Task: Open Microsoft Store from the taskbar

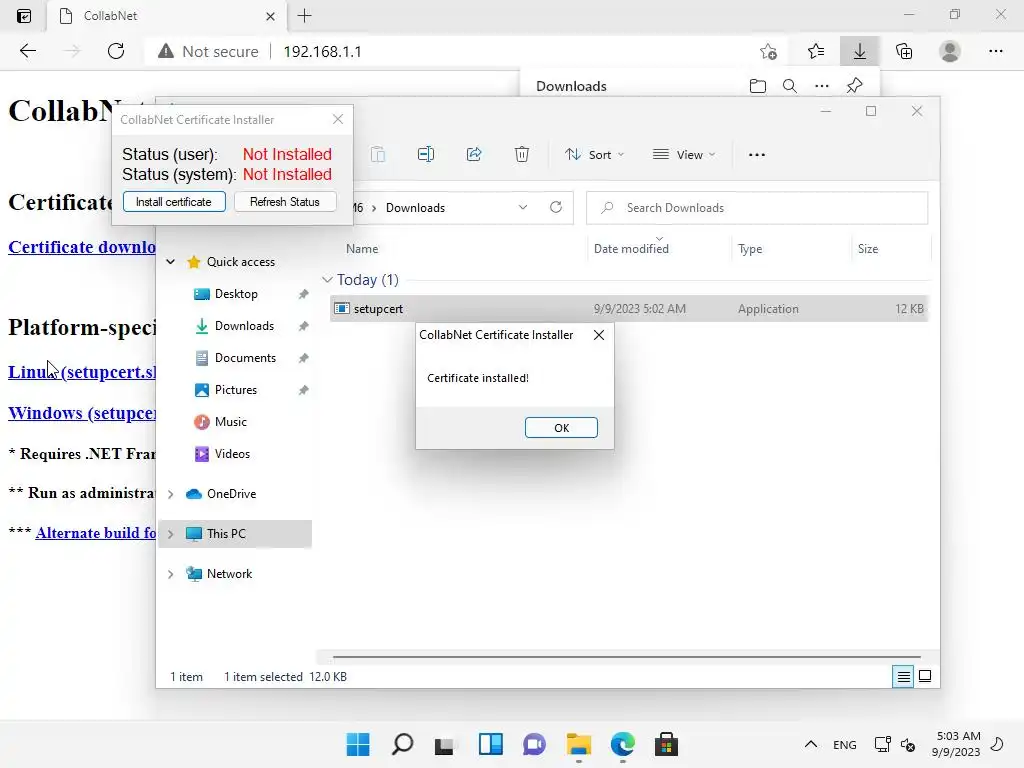Action: [666, 744]
